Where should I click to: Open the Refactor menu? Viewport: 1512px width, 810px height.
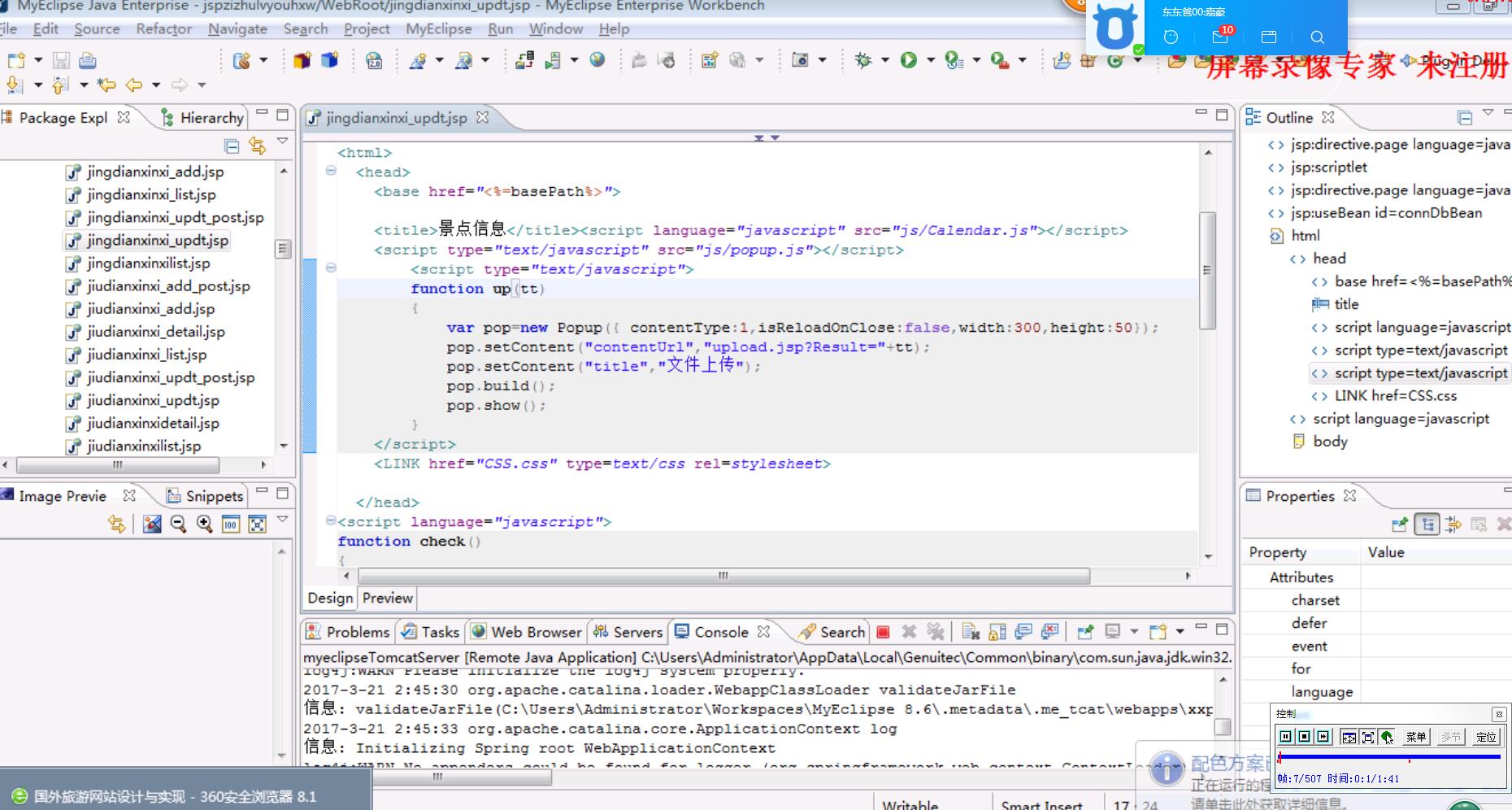click(x=164, y=28)
